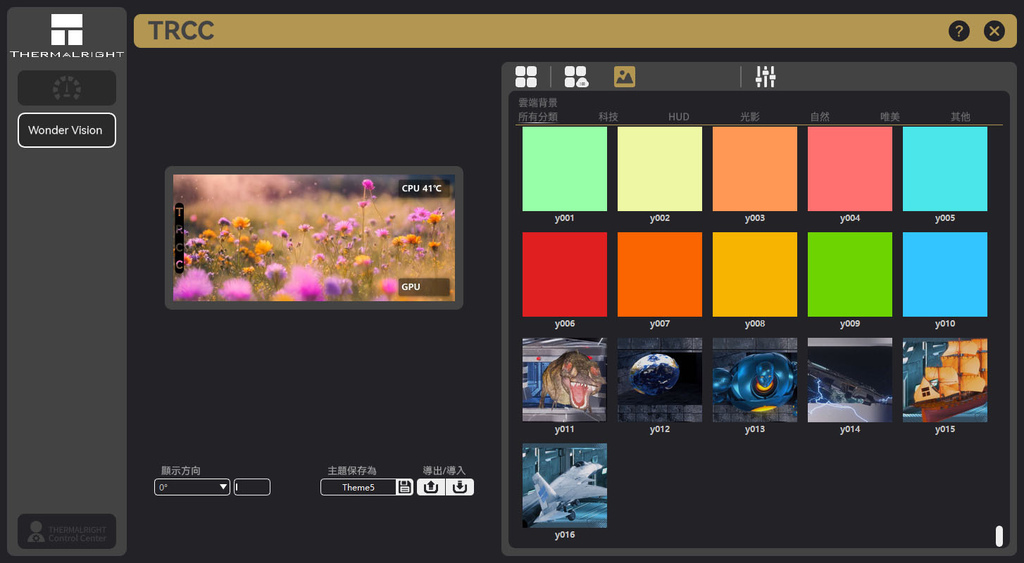This screenshot has height=563, width=1024.
Task: Expand the 0° display direction dropdown
Action: point(193,487)
